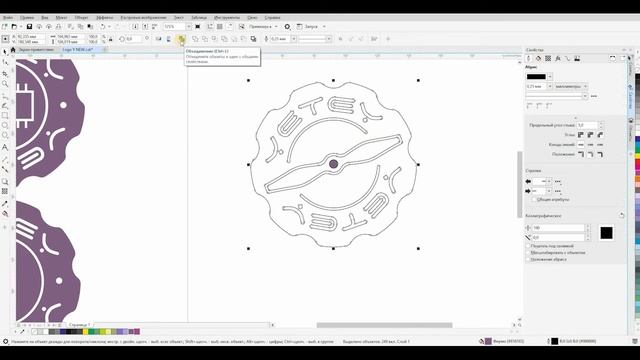Image resolution: width=640 pixels, height=360 pixels.
Task: Select the Artistic Media tool
Action: click(x=5, y=106)
